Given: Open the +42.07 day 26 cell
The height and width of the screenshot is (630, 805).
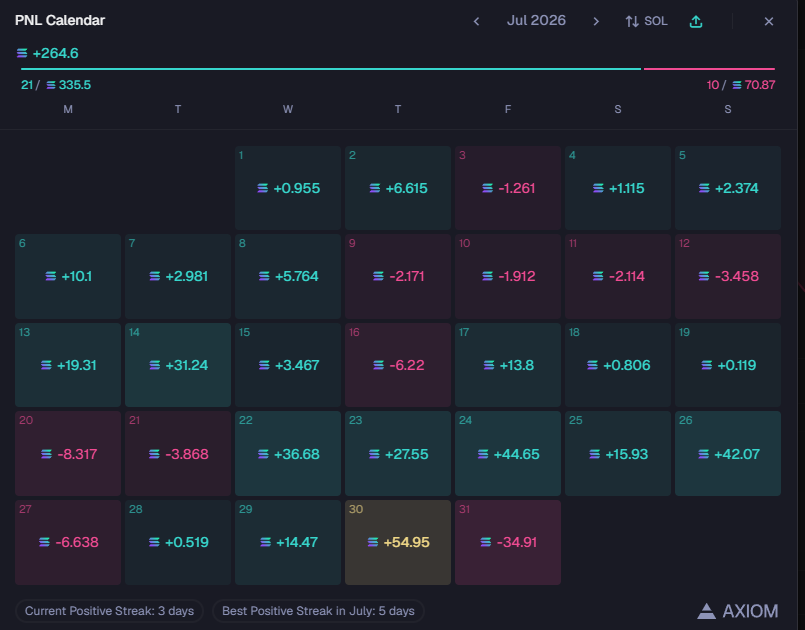Looking at the screenshot, I should pyautogui.click(x=728, y=453).
